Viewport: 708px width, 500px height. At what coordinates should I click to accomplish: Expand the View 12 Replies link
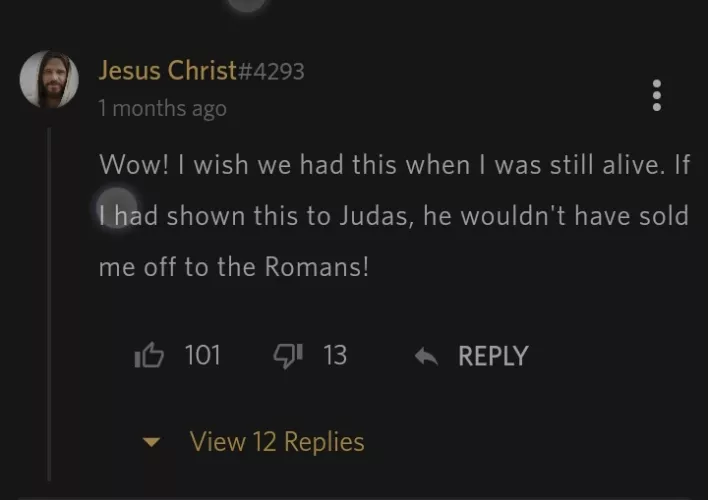(277, 441)
